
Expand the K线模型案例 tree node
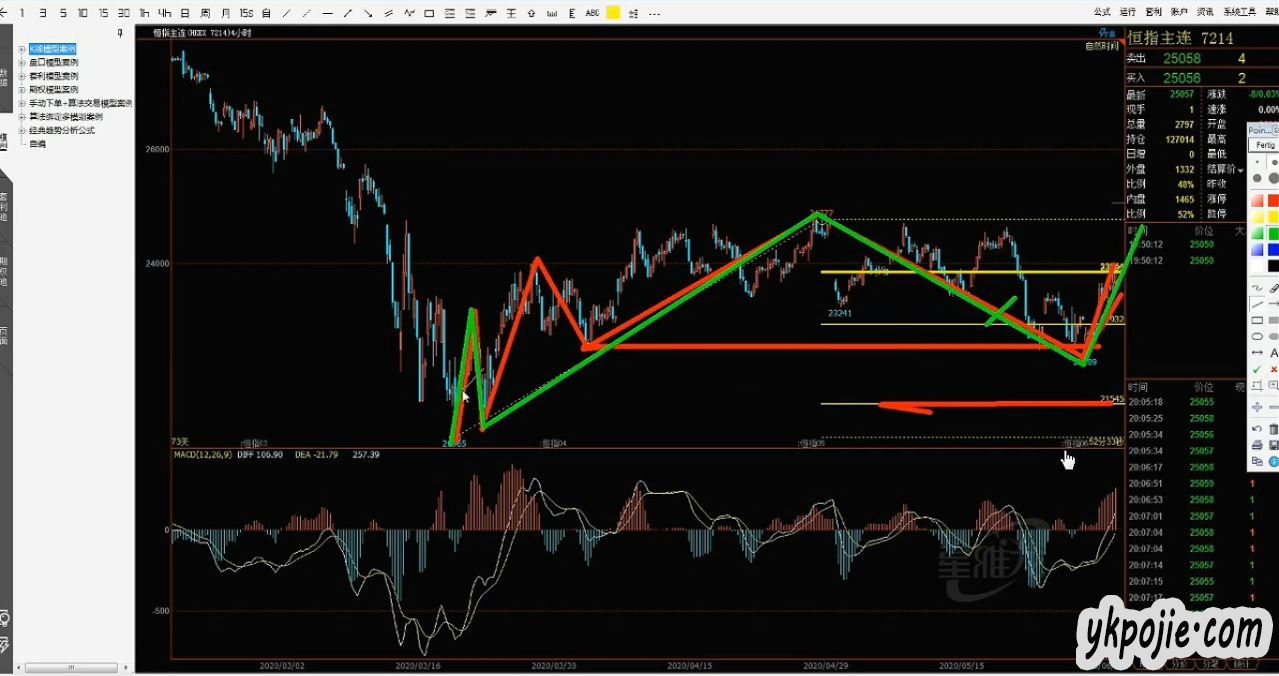coord(22,49)
